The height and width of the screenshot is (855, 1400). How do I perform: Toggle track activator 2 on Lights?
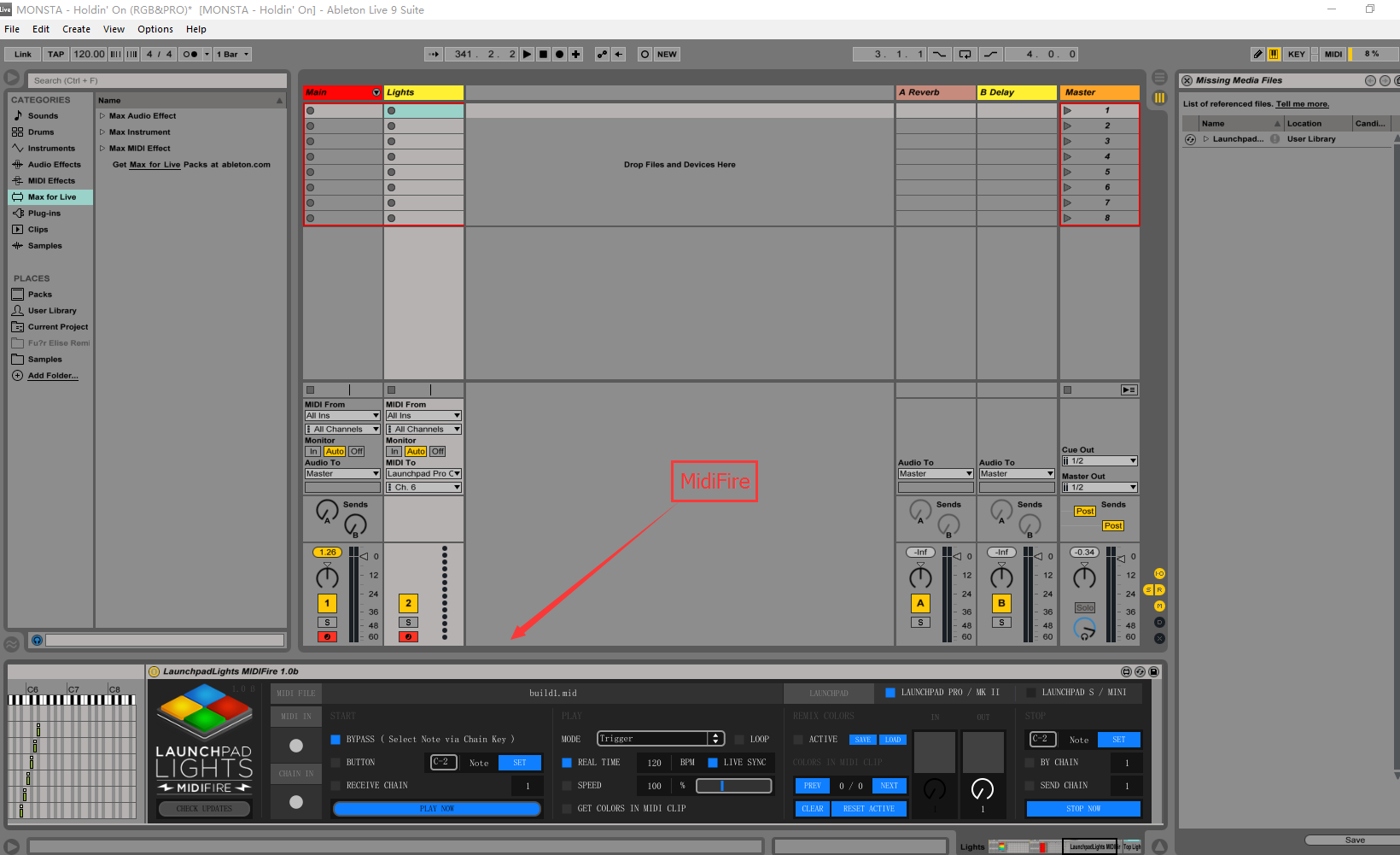[408, 603]
